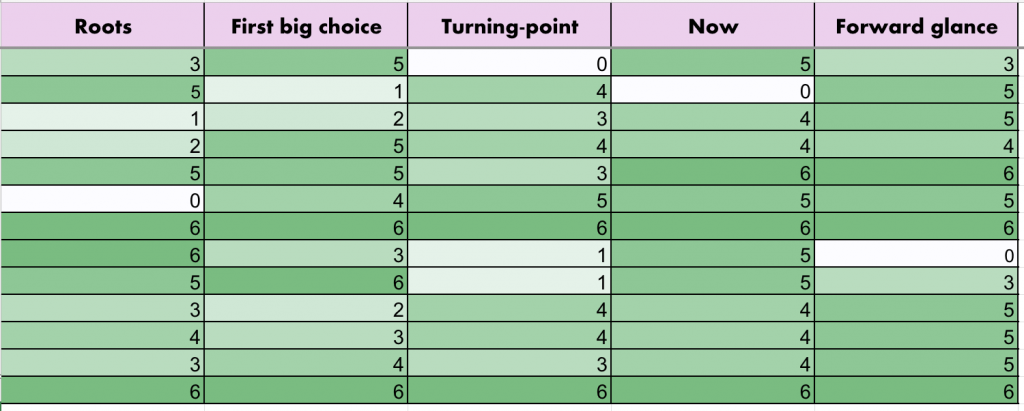The width and height of the screenshot is (1024, 411).
Task: Select the 5 cell in Turning-point column
Action: (x=509, y=201)
